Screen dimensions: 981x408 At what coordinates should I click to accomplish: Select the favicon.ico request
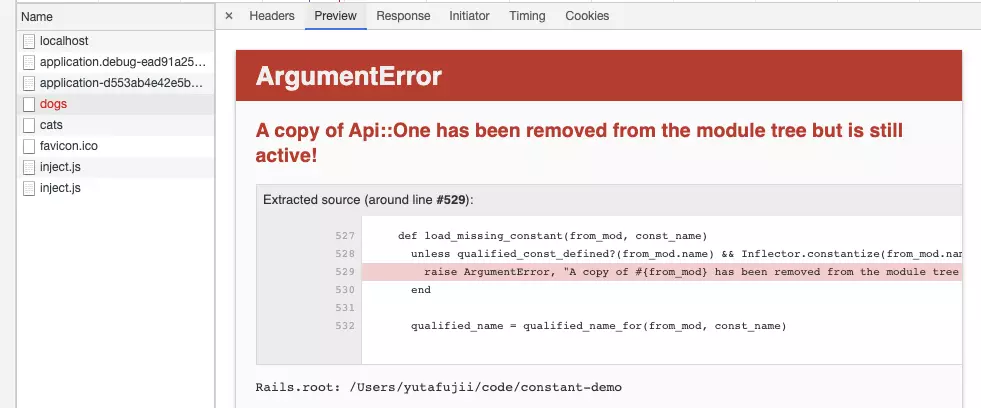116,146
